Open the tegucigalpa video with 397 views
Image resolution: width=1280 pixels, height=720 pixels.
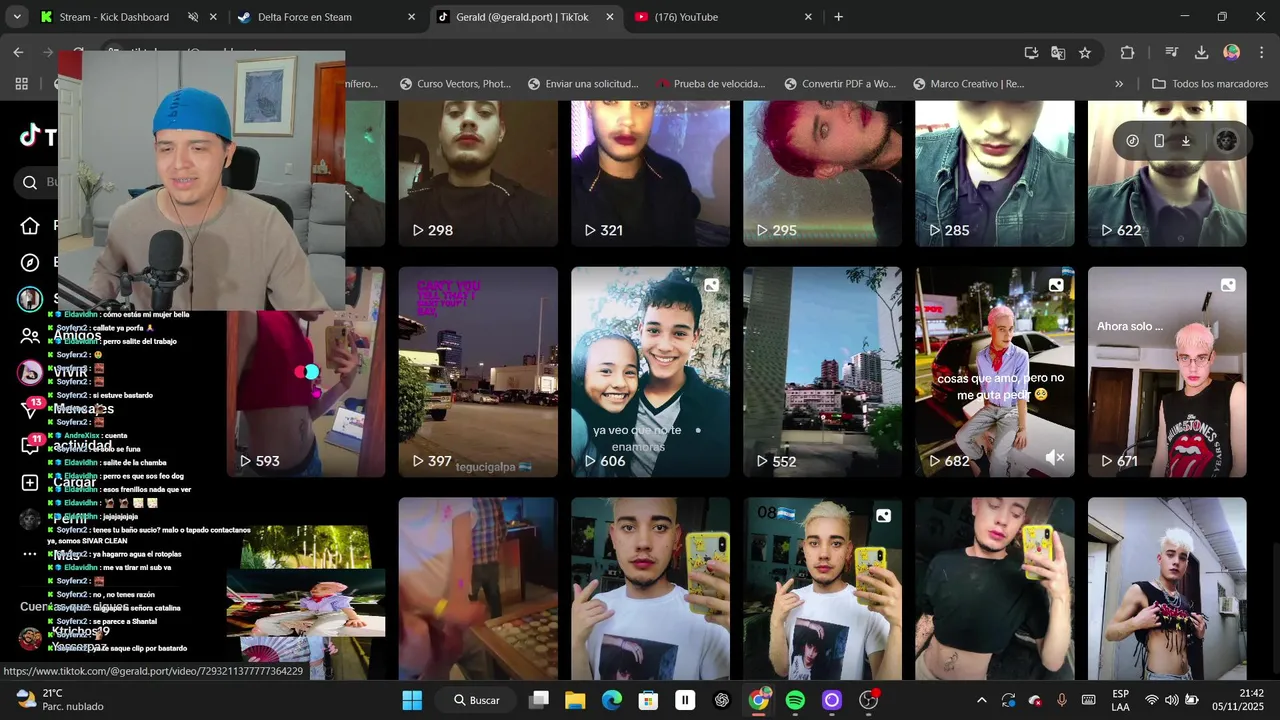click(x=478, y=372)
